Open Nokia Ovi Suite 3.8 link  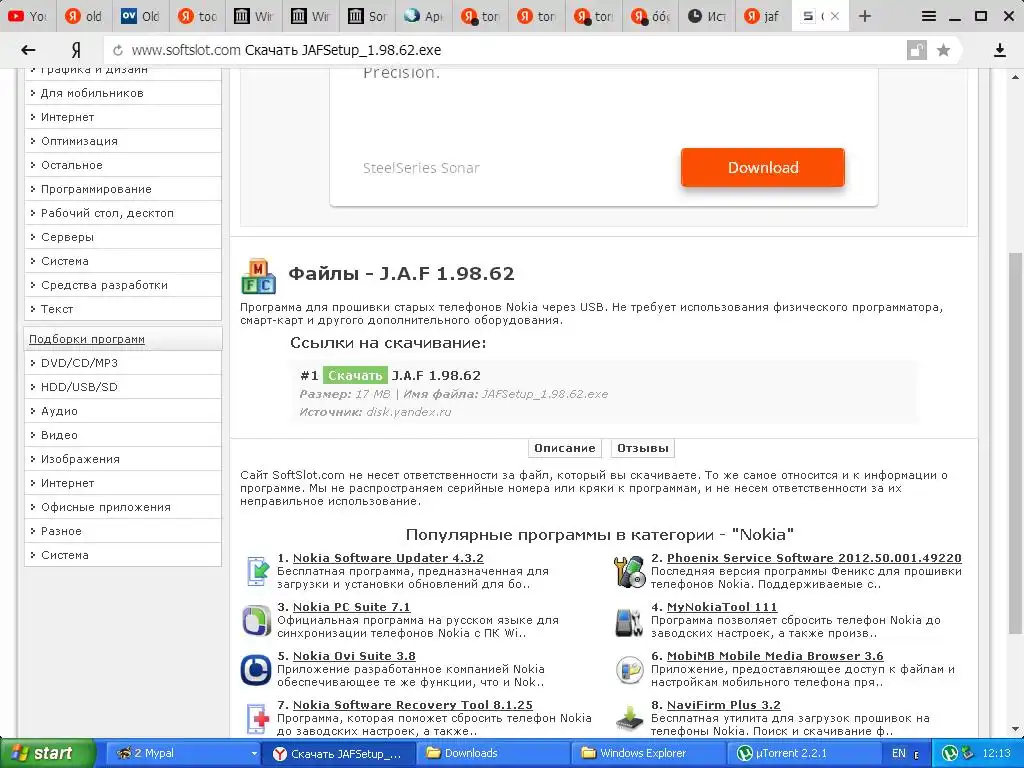click(354, 656)
